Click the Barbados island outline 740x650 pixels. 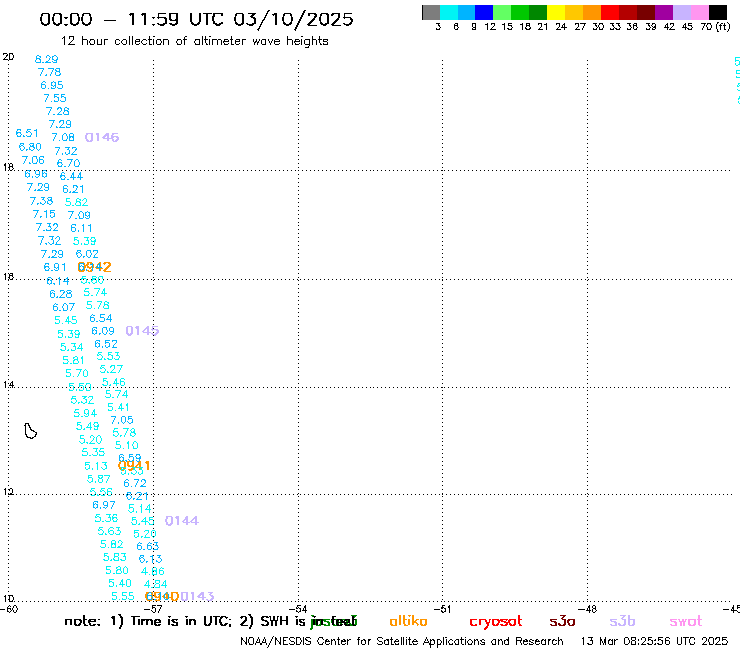pyautogui.click(x=31, y=431)
